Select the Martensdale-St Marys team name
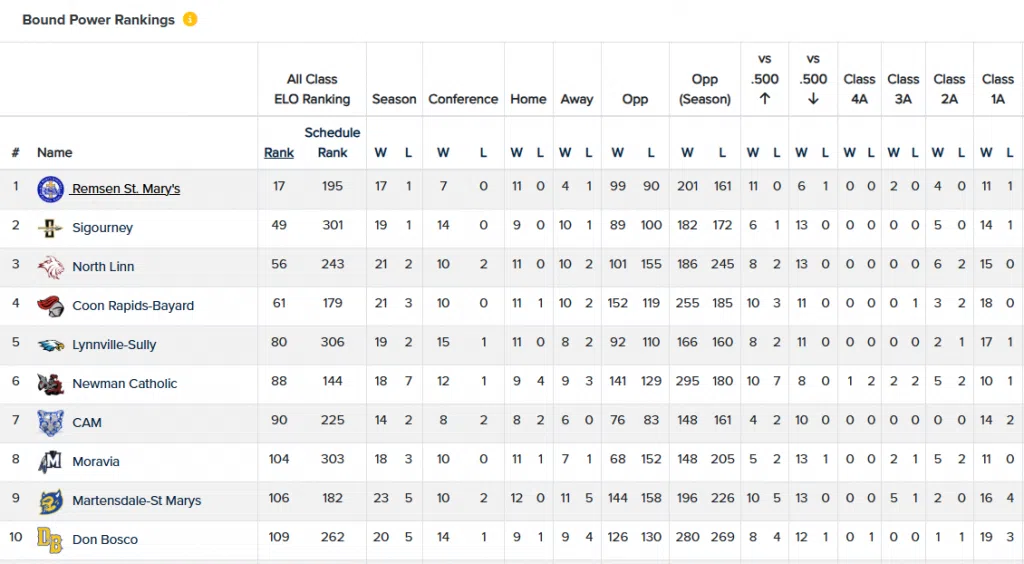This screenshot has width=1024, height=564. (136, 501)
